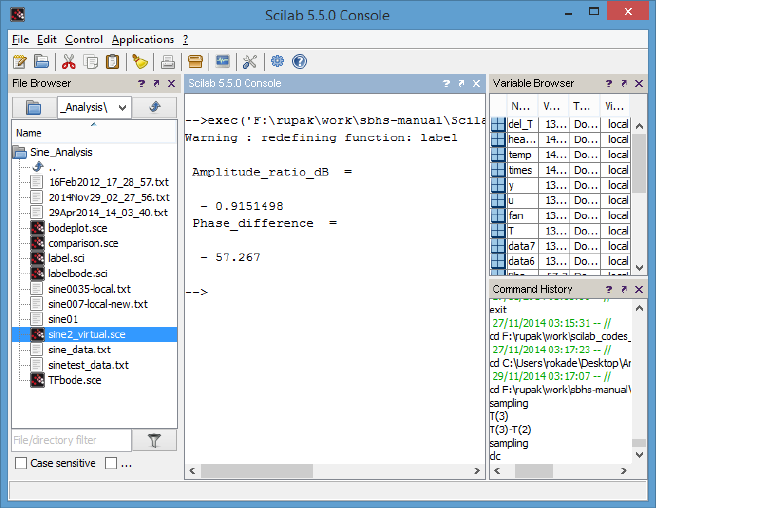Open the Applications menu
This screenshot has width=778, height=508.
(142, 39)
